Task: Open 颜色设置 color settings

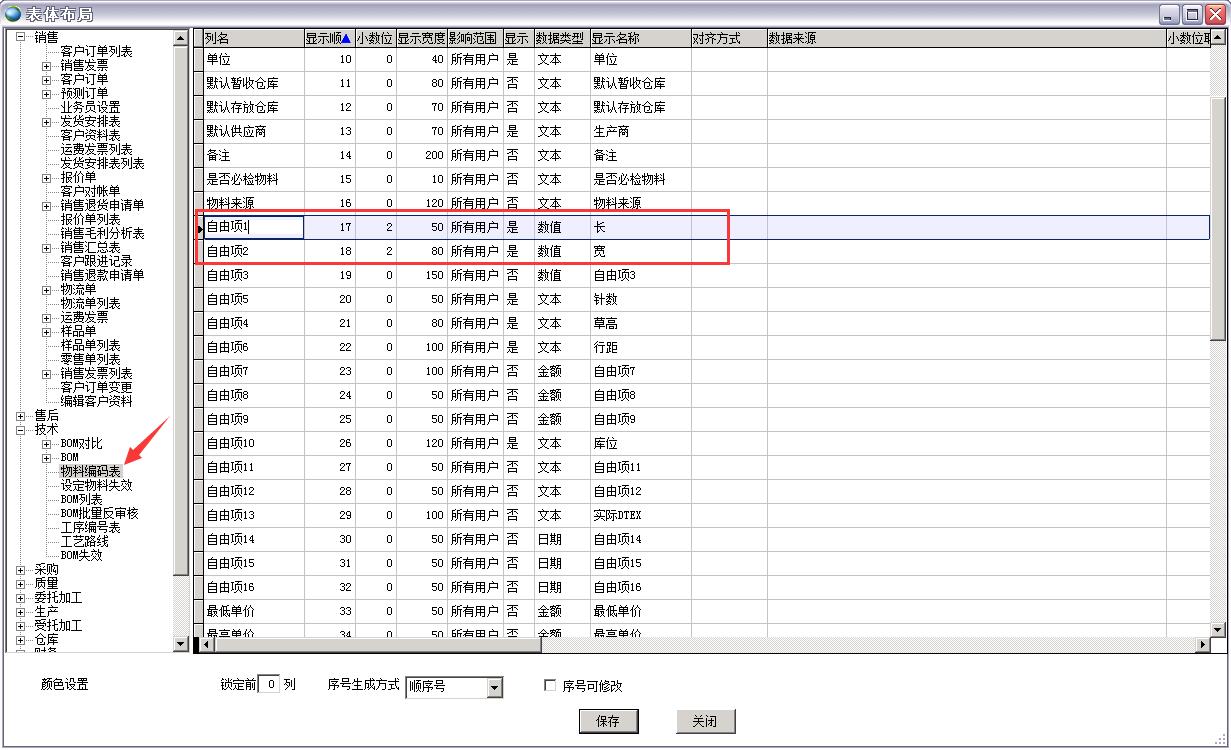Action: click(x=64, y=685)
